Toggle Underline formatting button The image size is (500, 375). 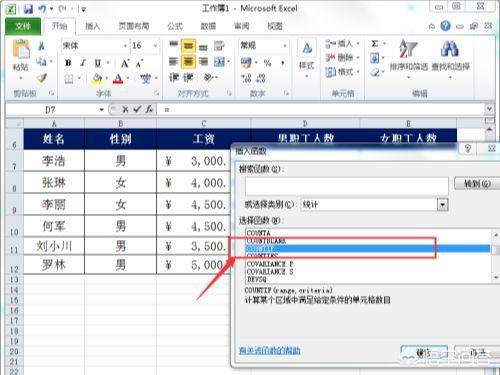97,63
